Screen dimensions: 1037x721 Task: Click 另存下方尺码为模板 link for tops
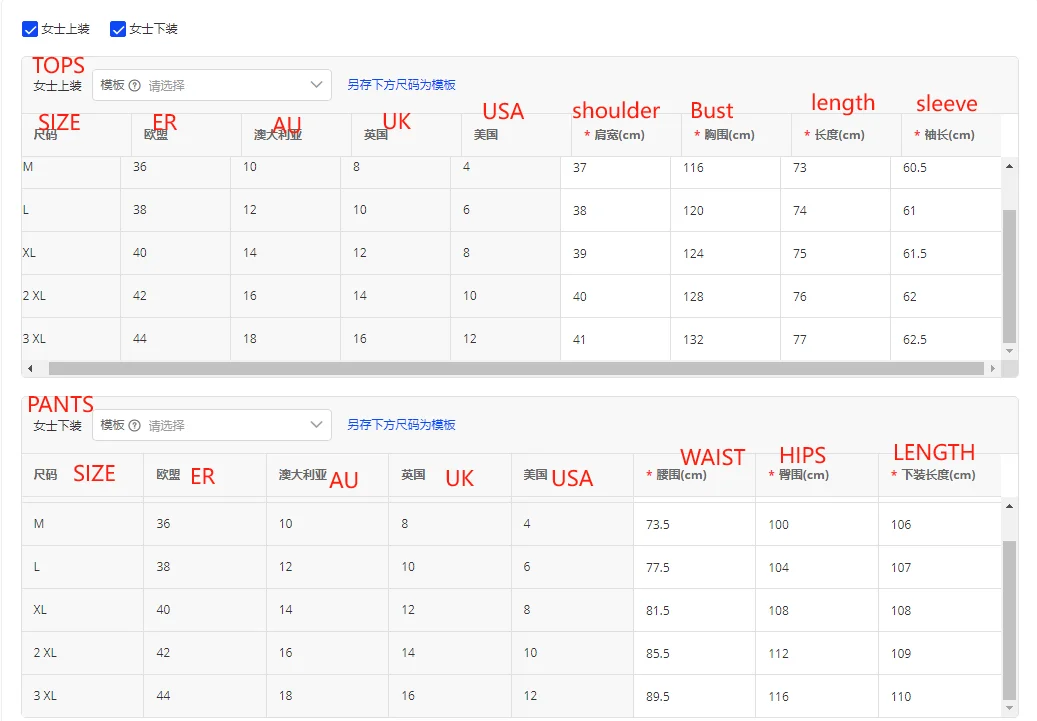coord(401,85)
